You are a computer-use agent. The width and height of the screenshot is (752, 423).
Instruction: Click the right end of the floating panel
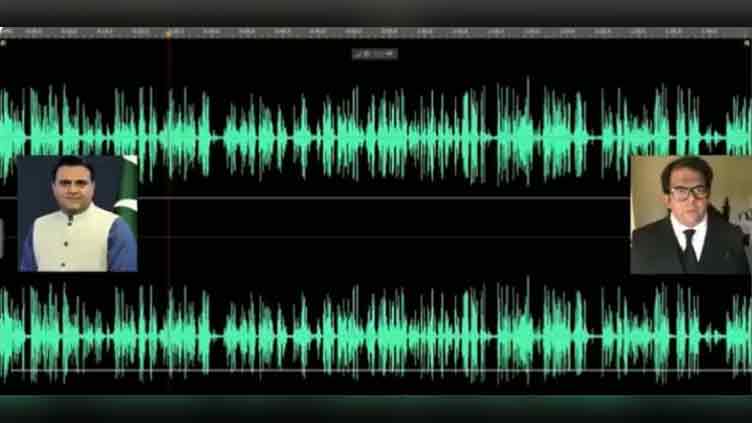tap(392, 53)
